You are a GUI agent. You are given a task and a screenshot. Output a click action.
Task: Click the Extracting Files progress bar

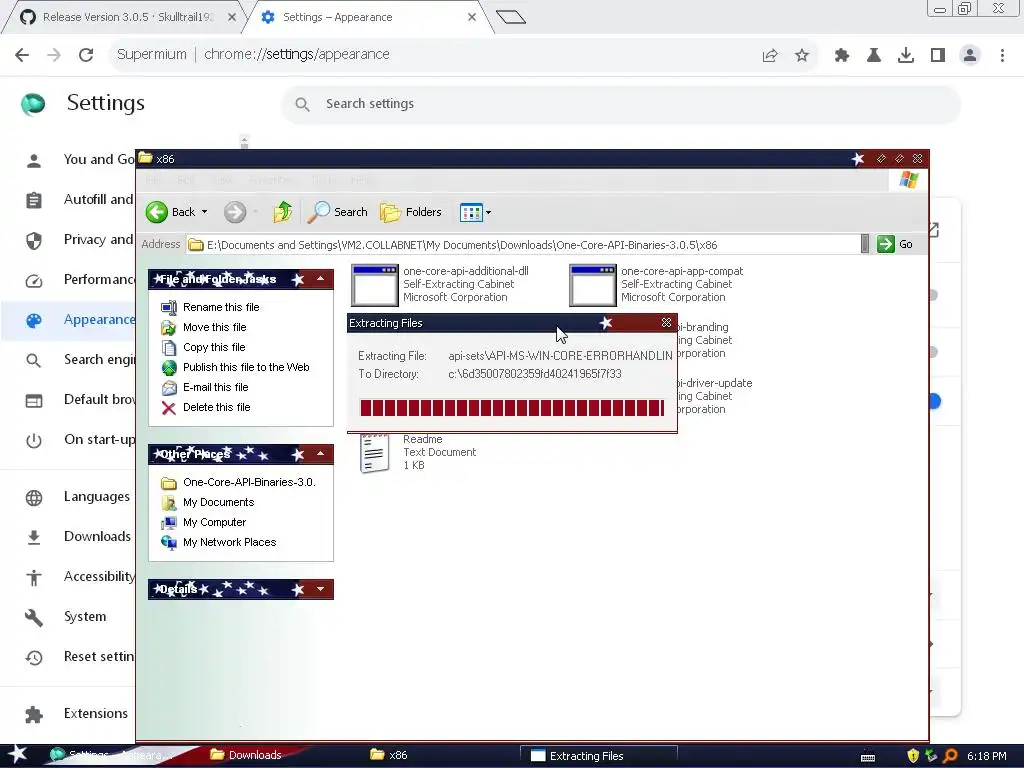point(512,408)
